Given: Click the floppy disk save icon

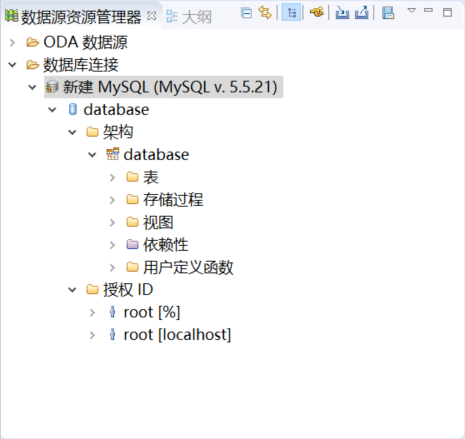Looking at the screenshot, I should 388,13.
